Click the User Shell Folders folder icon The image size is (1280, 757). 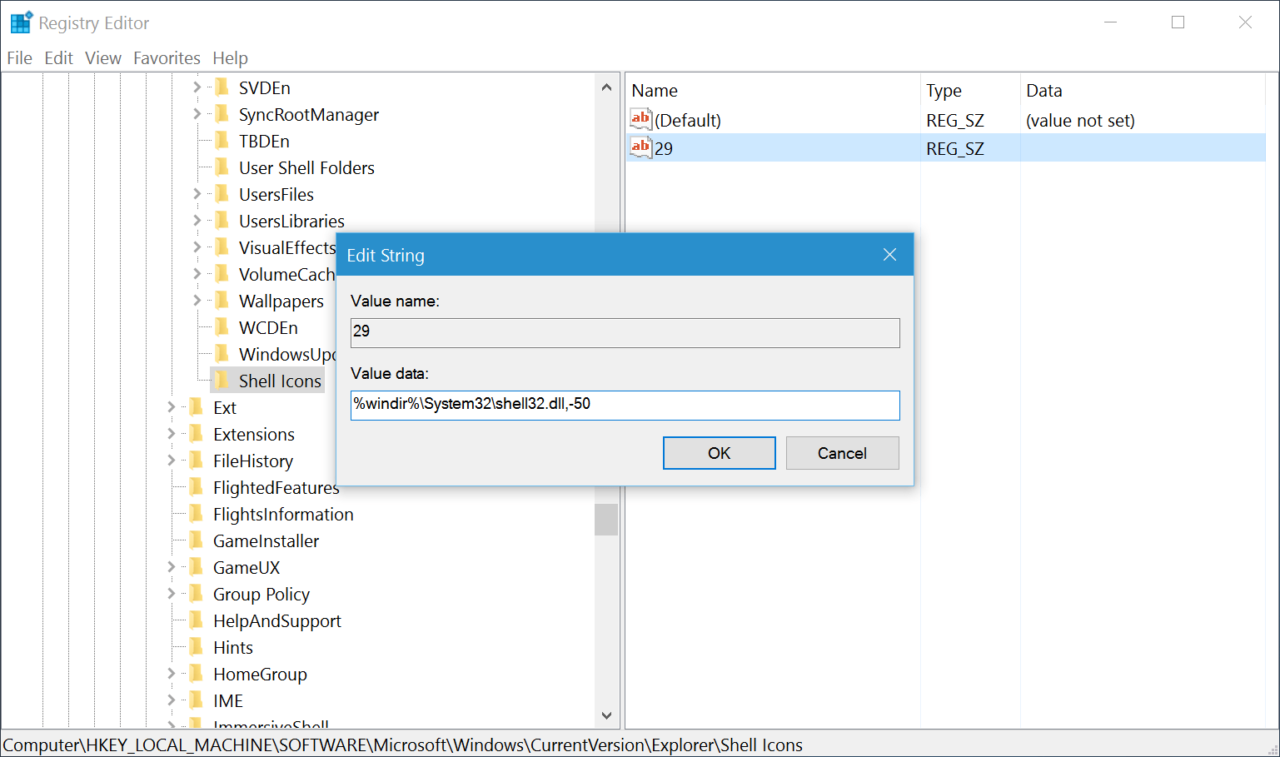point(222,167)
